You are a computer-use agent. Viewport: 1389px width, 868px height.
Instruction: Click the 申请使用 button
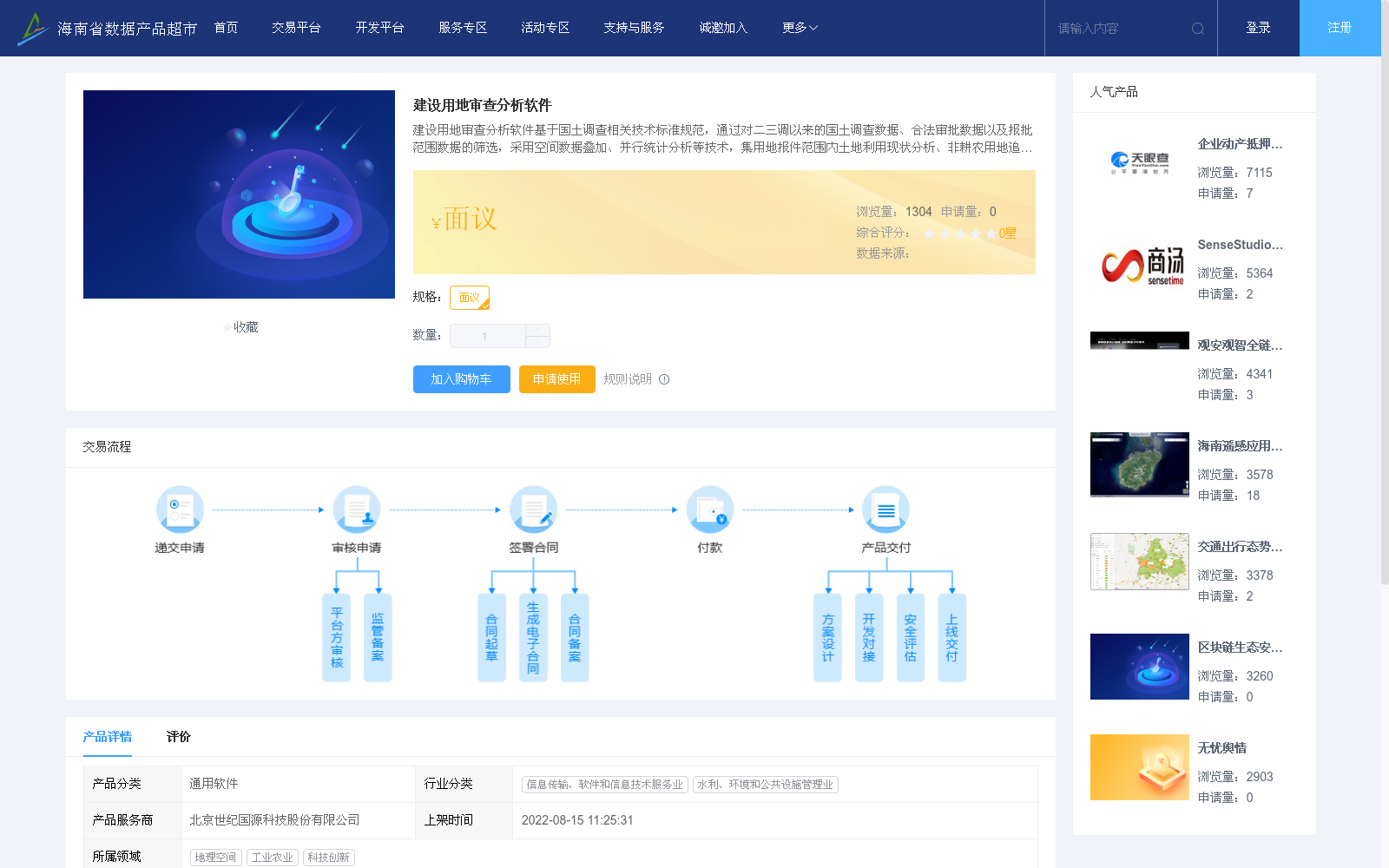point(556,379)
